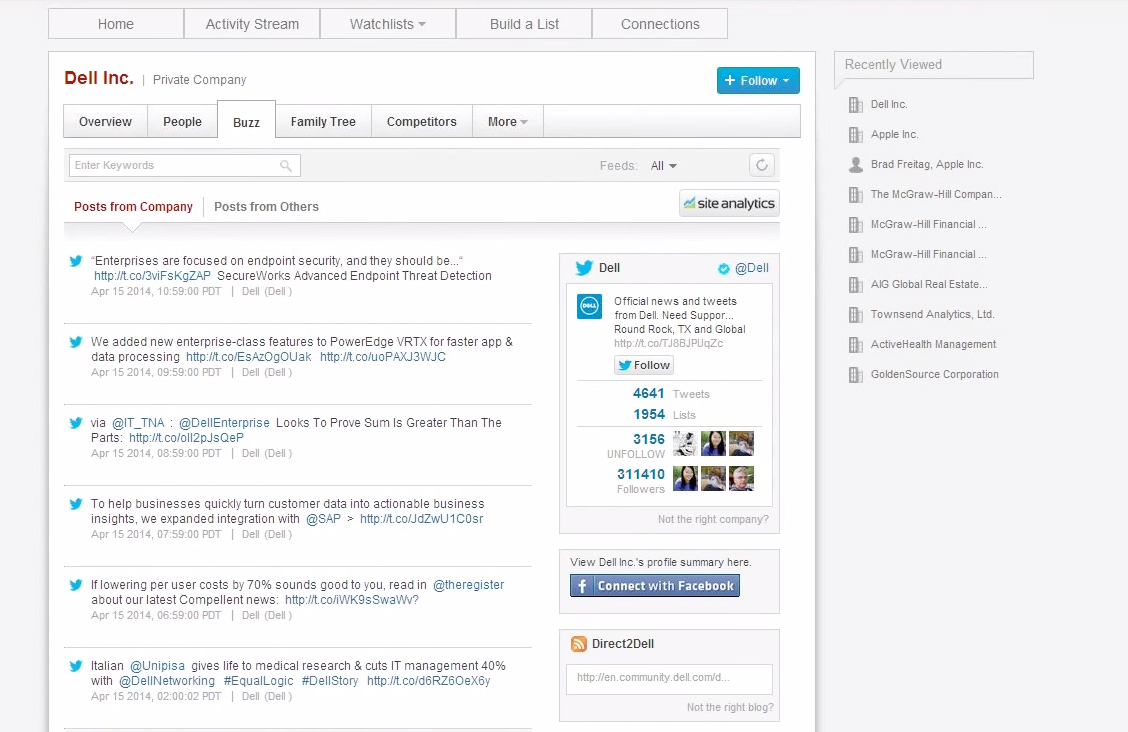This screenshot has height=732, width=1128.
Task: Open the More tab dropdown
Action: click(507, 120)
